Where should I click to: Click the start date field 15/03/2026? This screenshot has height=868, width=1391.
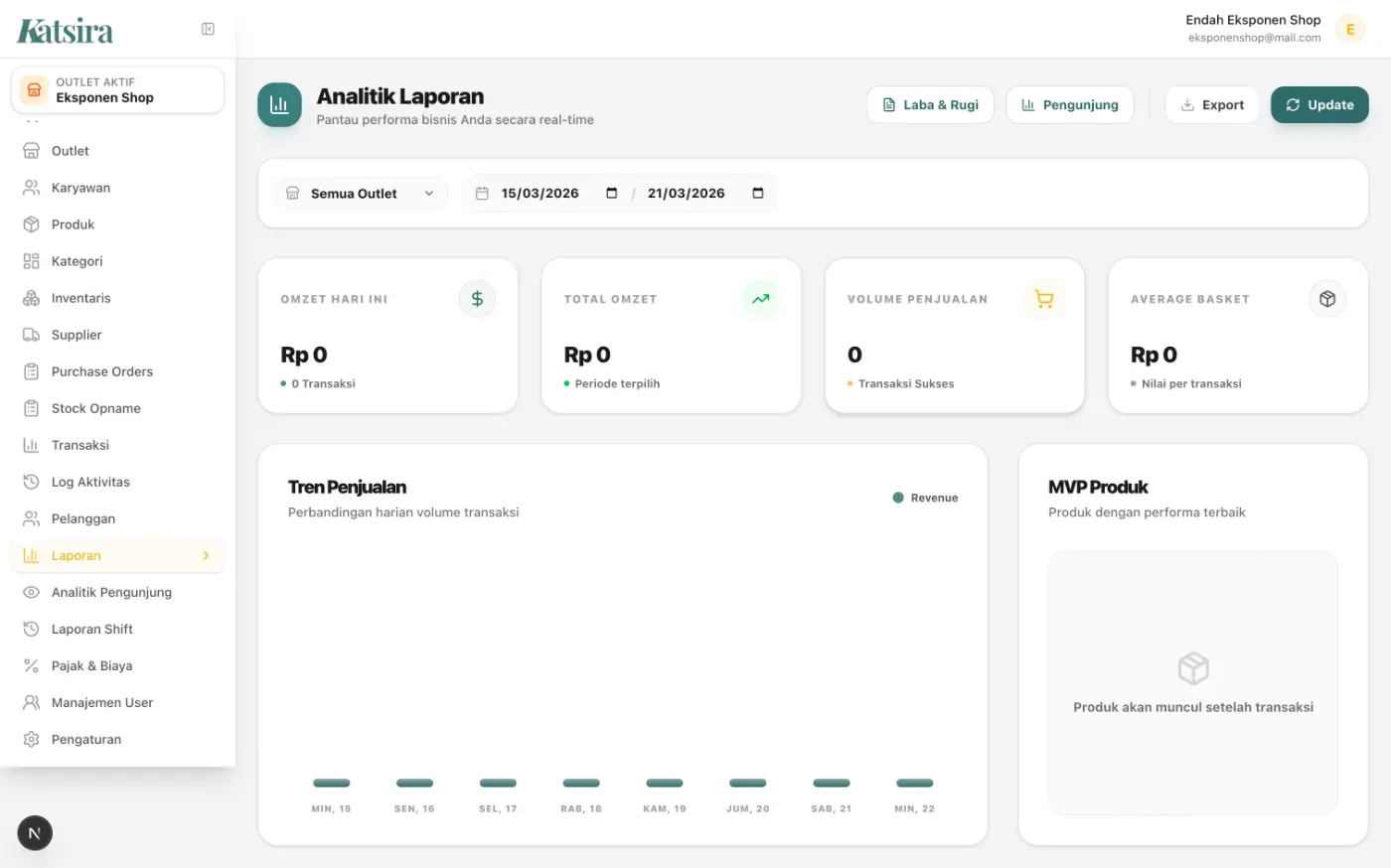(x=540, y=194)
